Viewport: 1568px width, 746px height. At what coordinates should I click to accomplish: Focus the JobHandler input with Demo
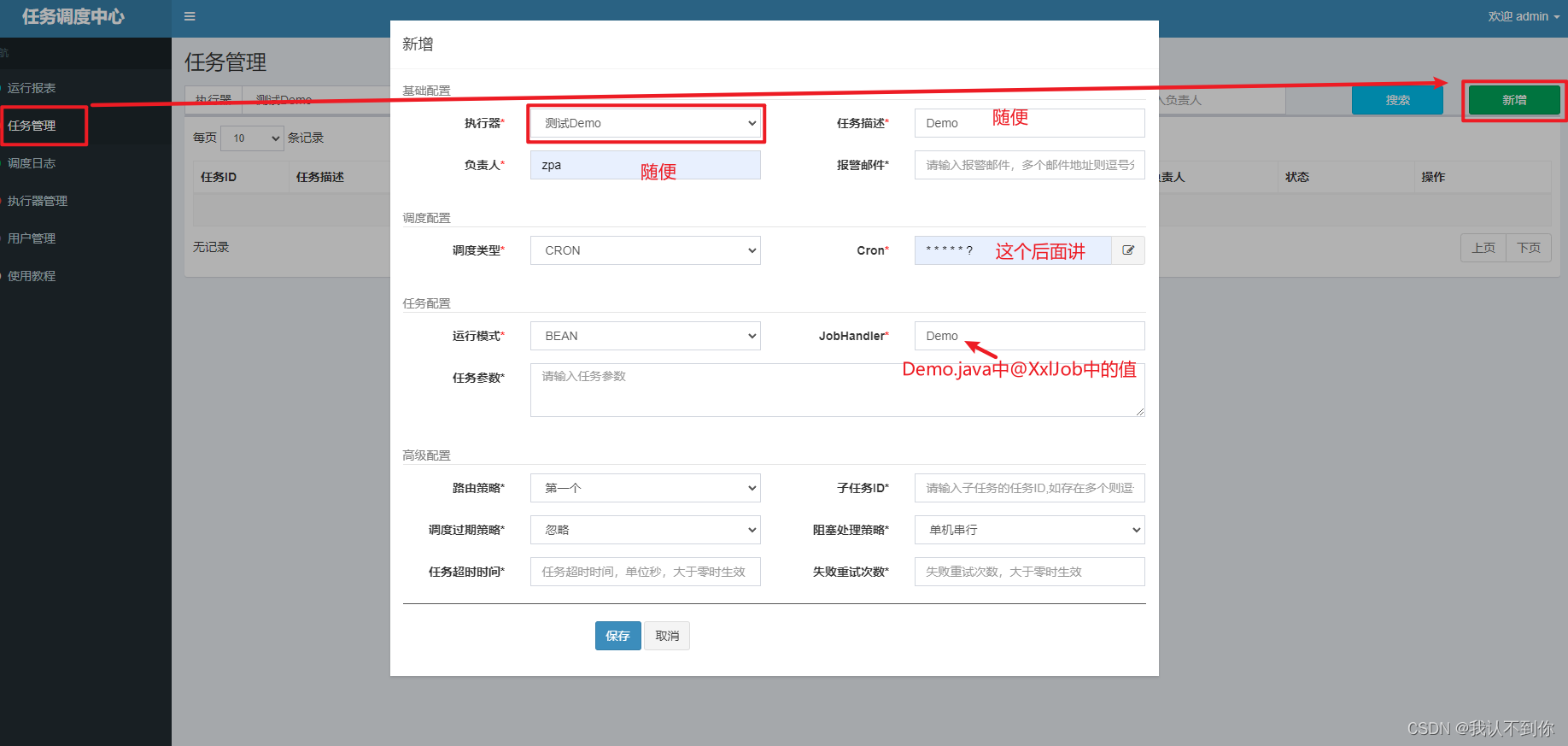1030,336
